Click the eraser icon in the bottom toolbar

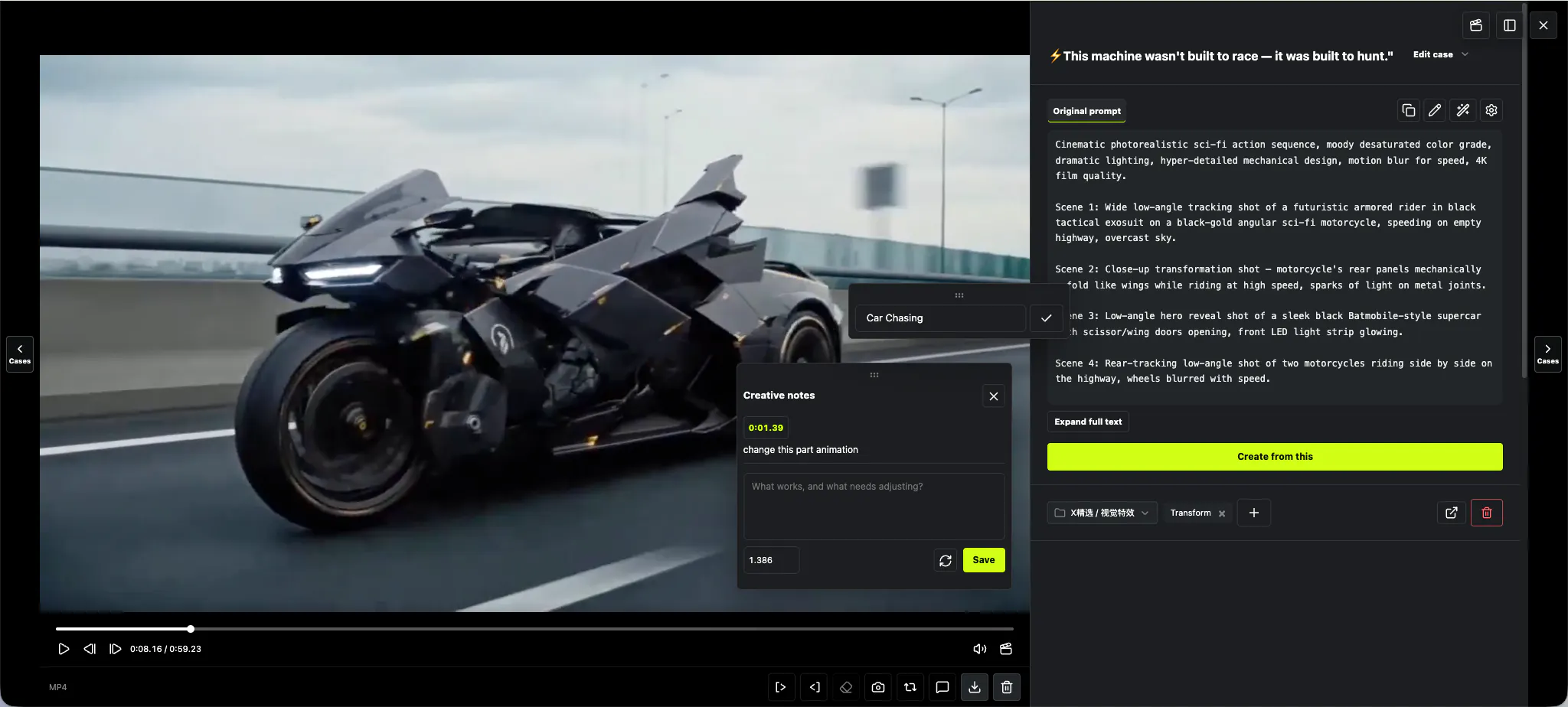(x=846, y=687)
